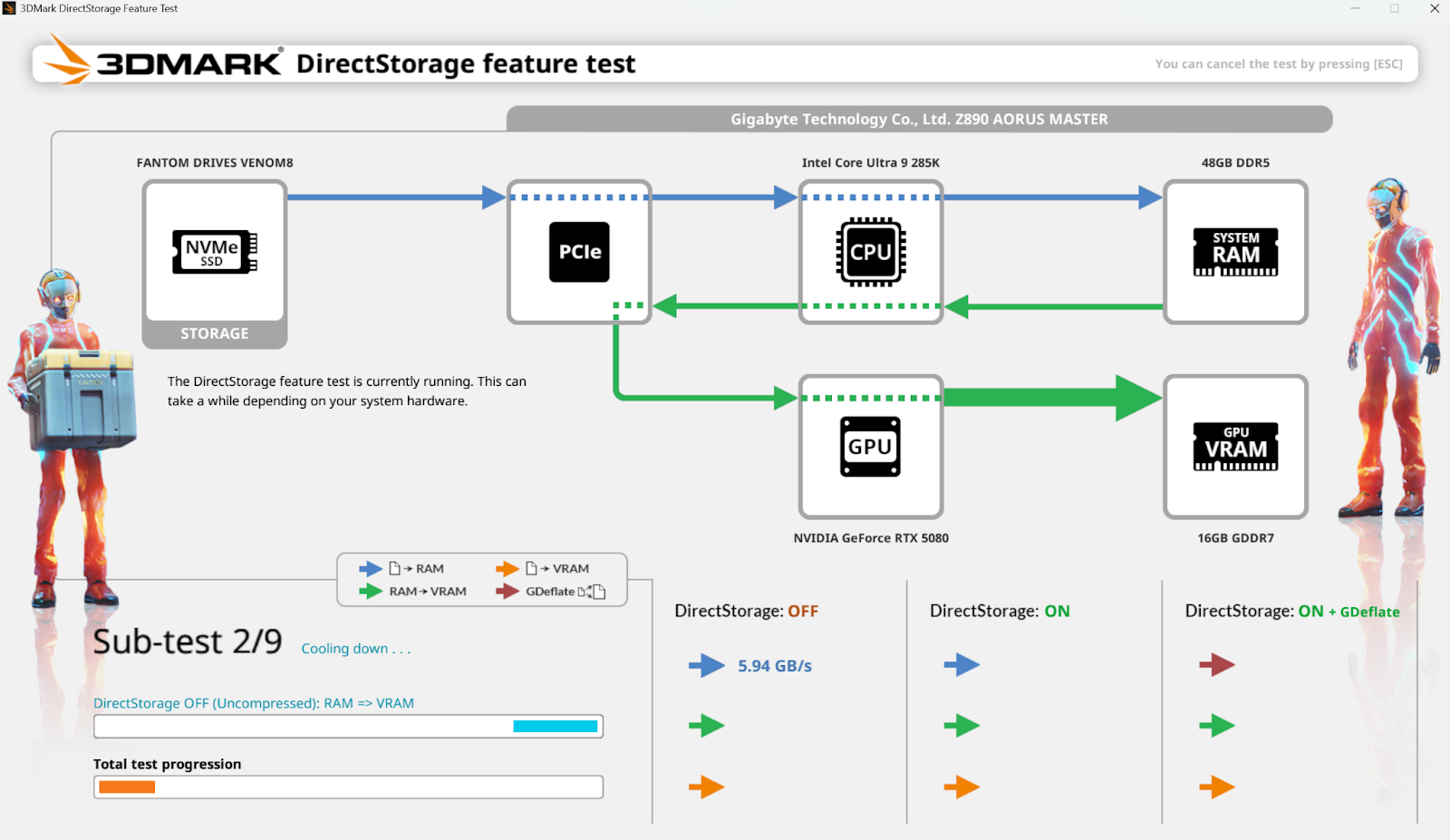
Task: Click the CPU processor icon
Action: (871, 252)
